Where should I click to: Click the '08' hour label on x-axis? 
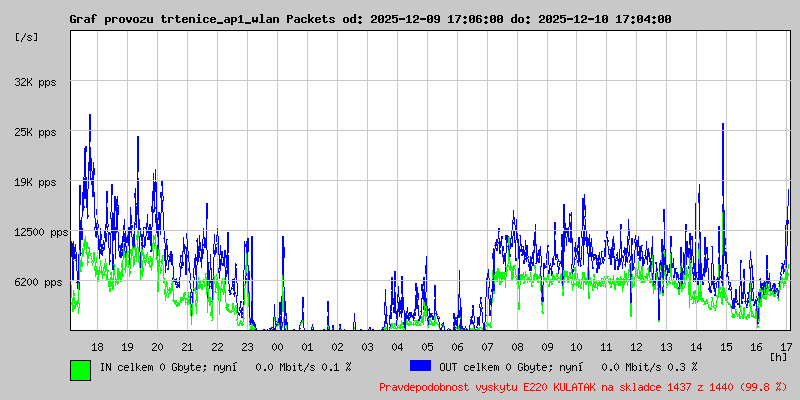pyautogui.click(x=517, y=347)
